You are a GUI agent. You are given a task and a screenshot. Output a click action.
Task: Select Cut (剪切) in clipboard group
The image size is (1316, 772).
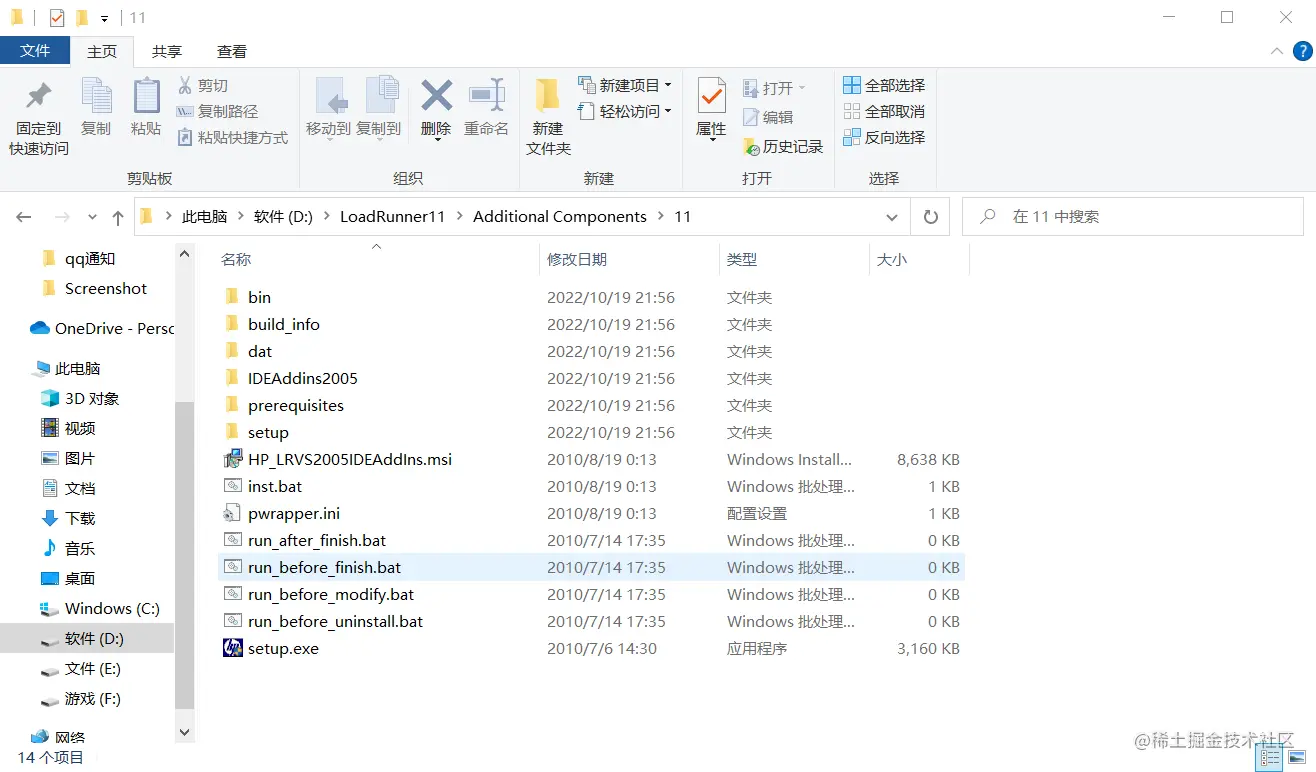pyautogui.click(x=203, y=86)
